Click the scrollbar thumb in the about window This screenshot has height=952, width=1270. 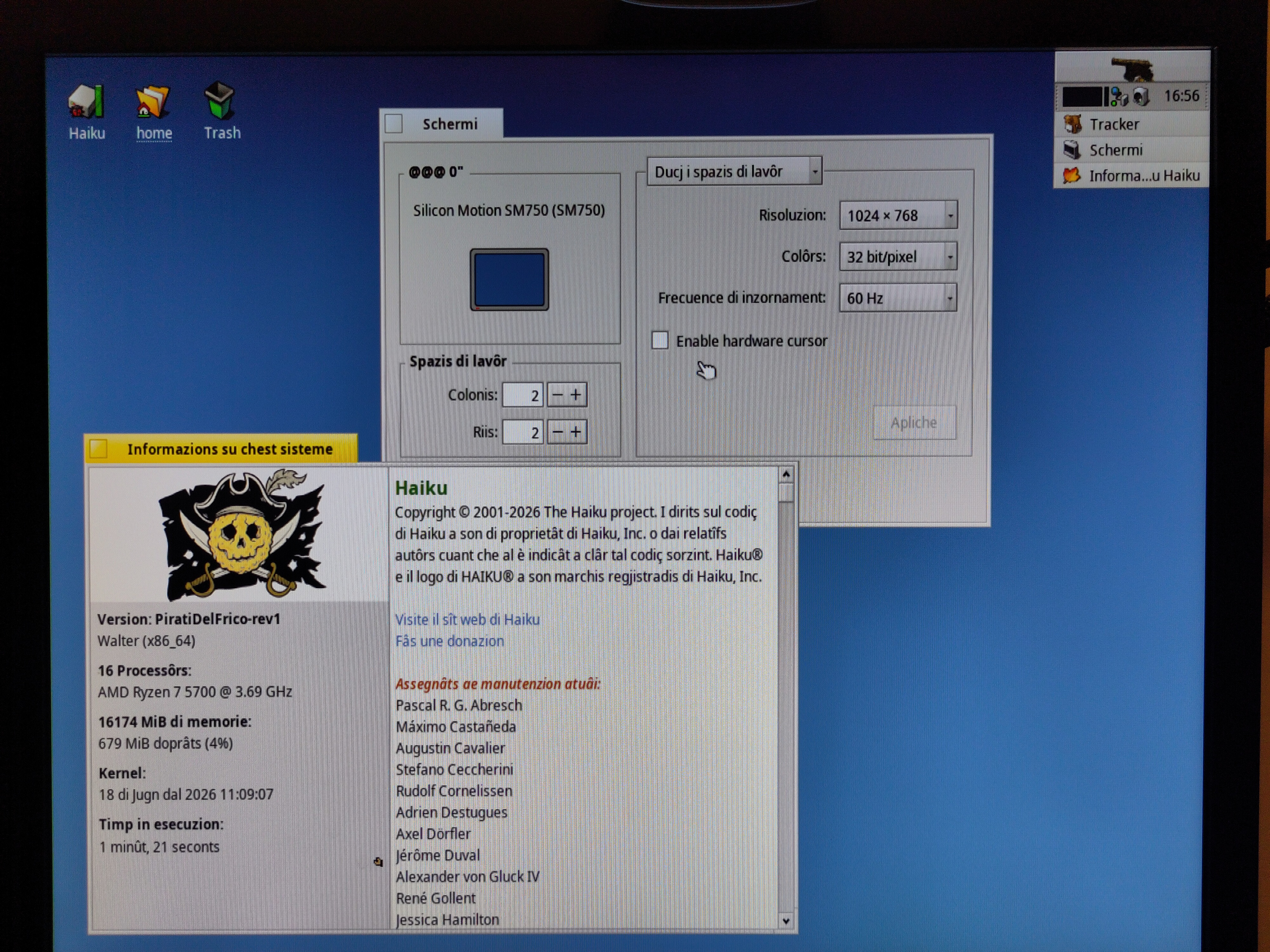[786, 493]
